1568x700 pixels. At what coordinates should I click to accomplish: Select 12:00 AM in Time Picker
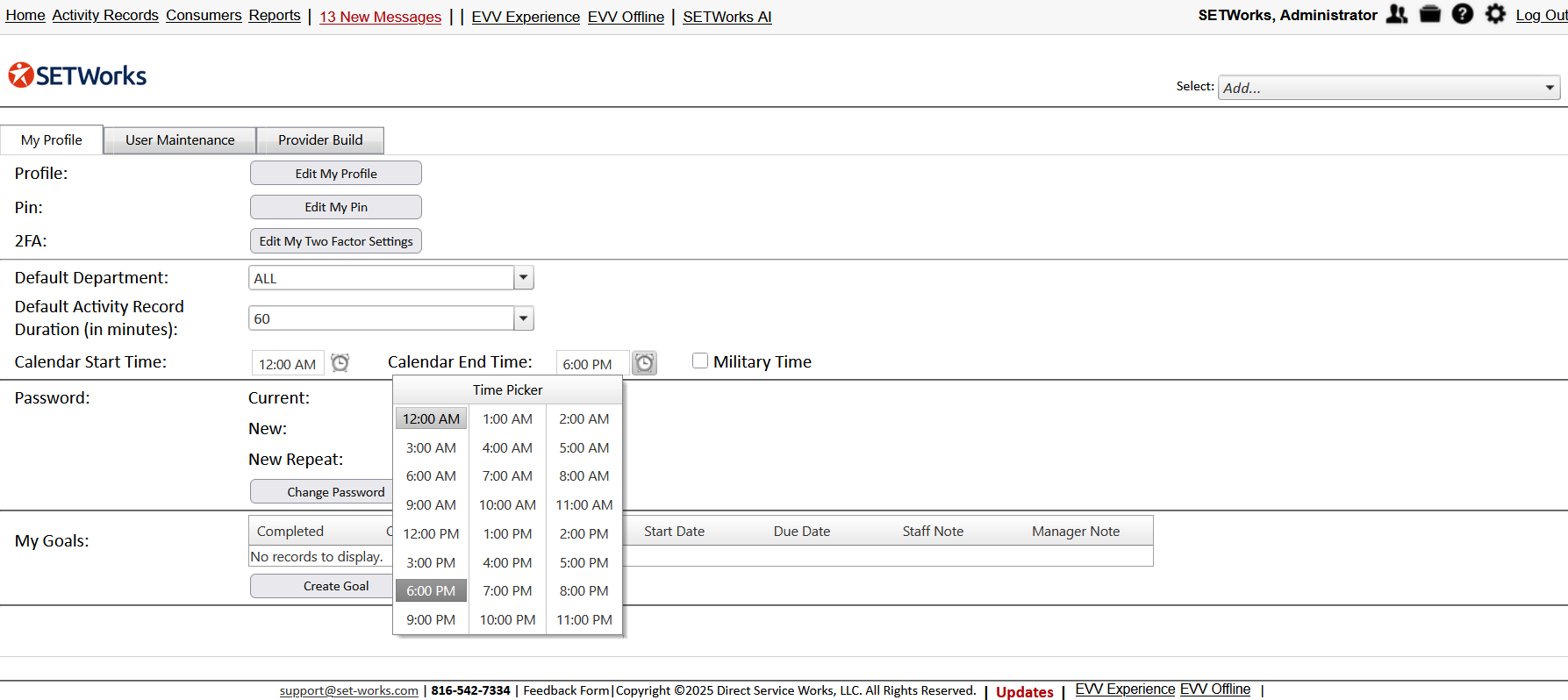[x=431, y=418]
